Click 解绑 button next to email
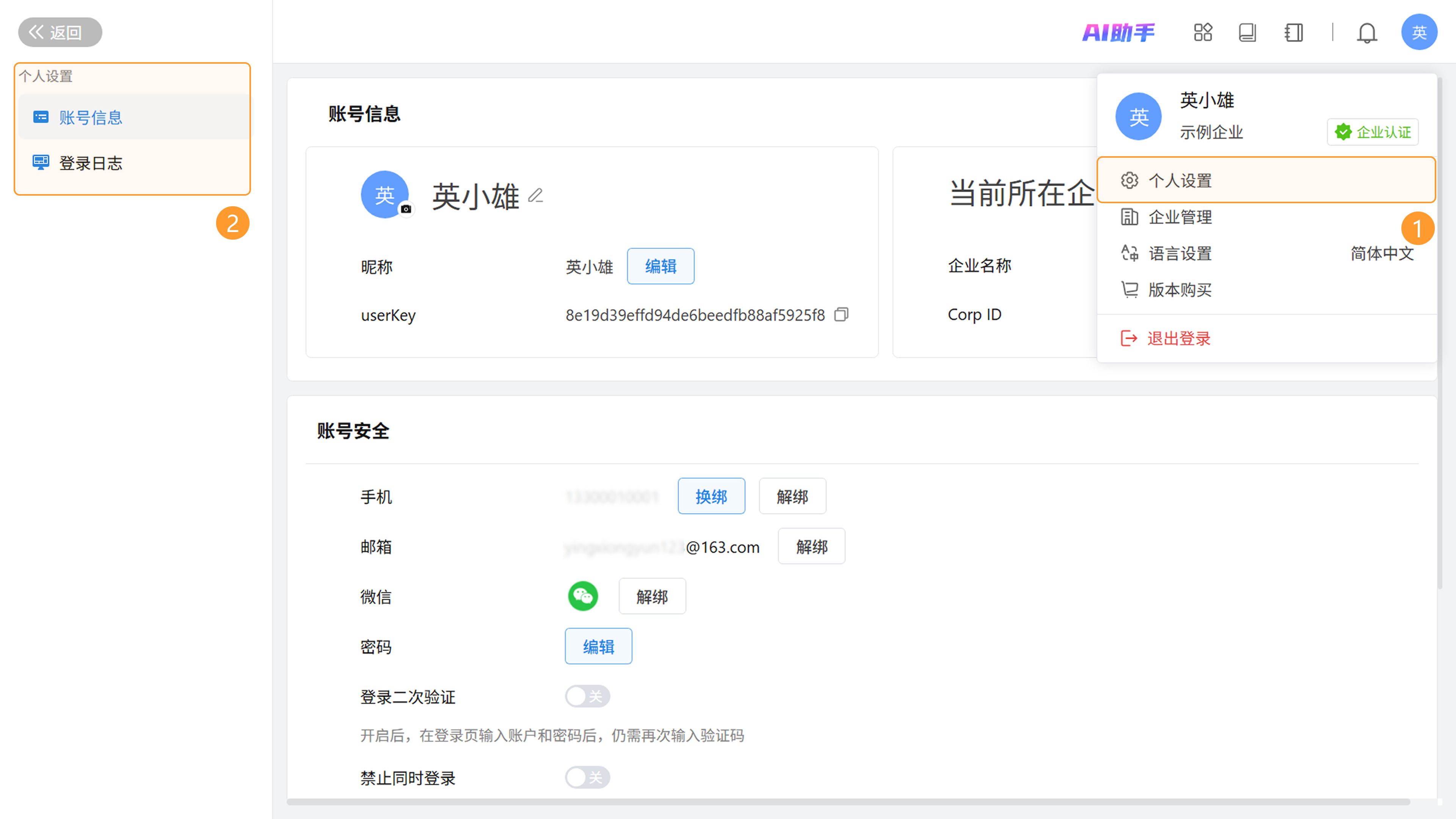 811,546
